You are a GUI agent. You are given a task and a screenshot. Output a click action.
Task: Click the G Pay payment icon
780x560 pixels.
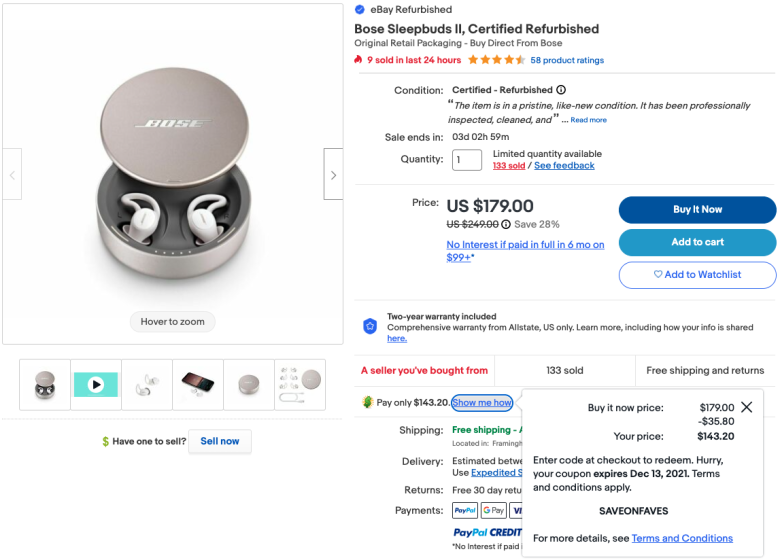(493, 510)
